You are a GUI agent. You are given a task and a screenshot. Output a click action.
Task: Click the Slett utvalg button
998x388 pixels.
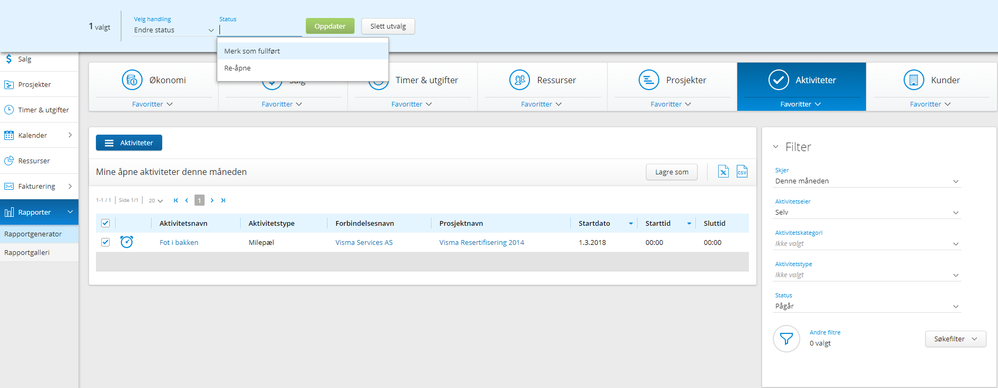click(388, 27)
